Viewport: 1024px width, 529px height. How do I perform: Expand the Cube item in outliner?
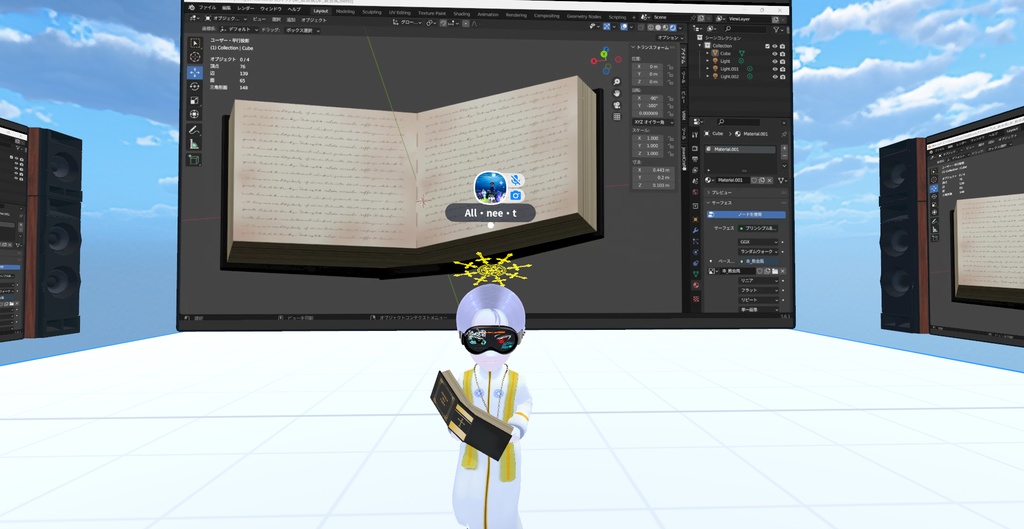pos(707,54)
